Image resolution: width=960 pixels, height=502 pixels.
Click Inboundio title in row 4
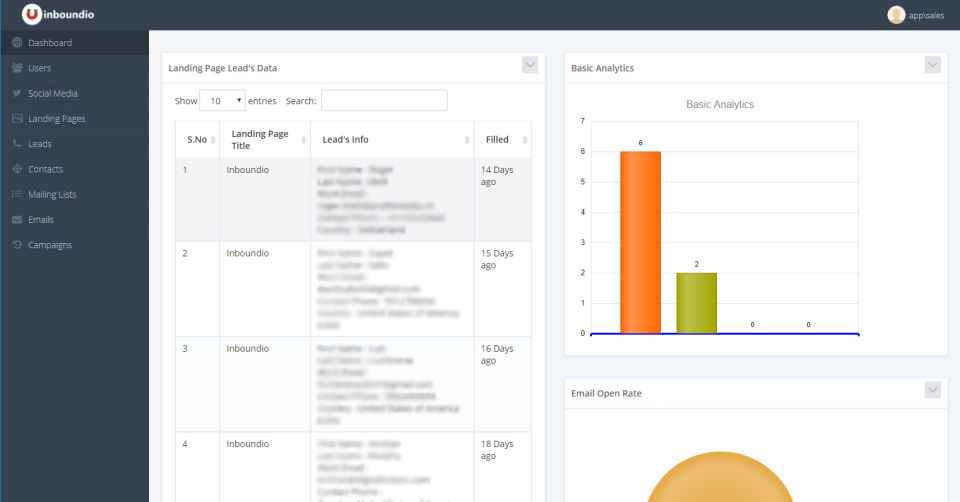[247, 444]
